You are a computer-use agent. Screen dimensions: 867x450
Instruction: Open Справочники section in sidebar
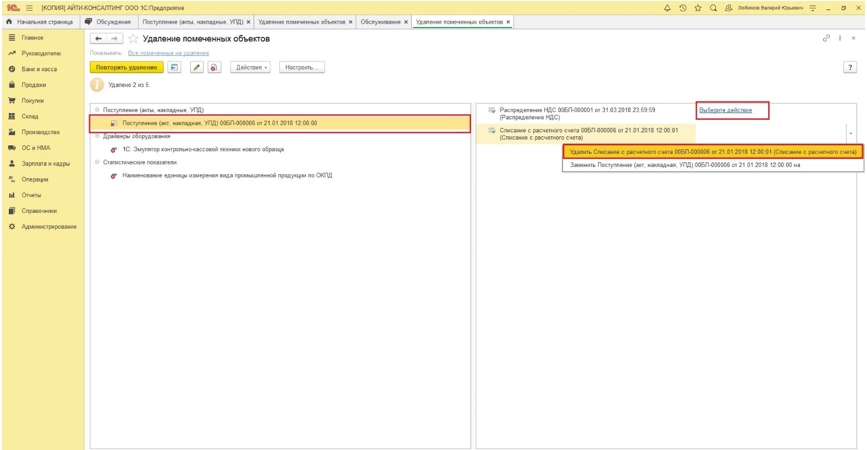(39, 211)
